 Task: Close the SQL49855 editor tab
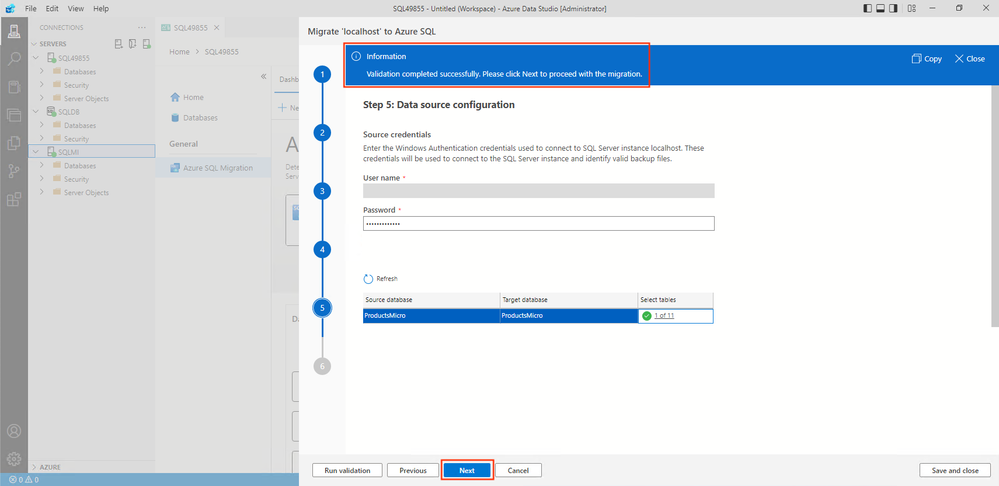(x=216, y=27)
